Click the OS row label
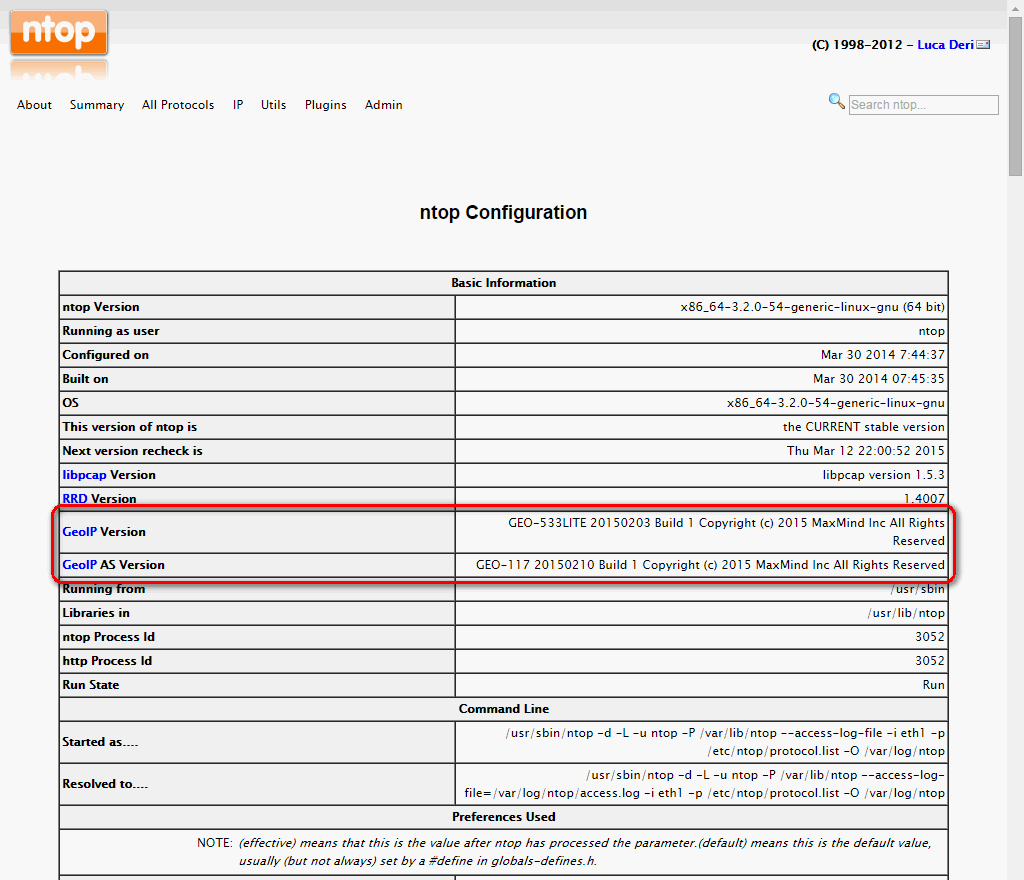 [x=71, y=403]
